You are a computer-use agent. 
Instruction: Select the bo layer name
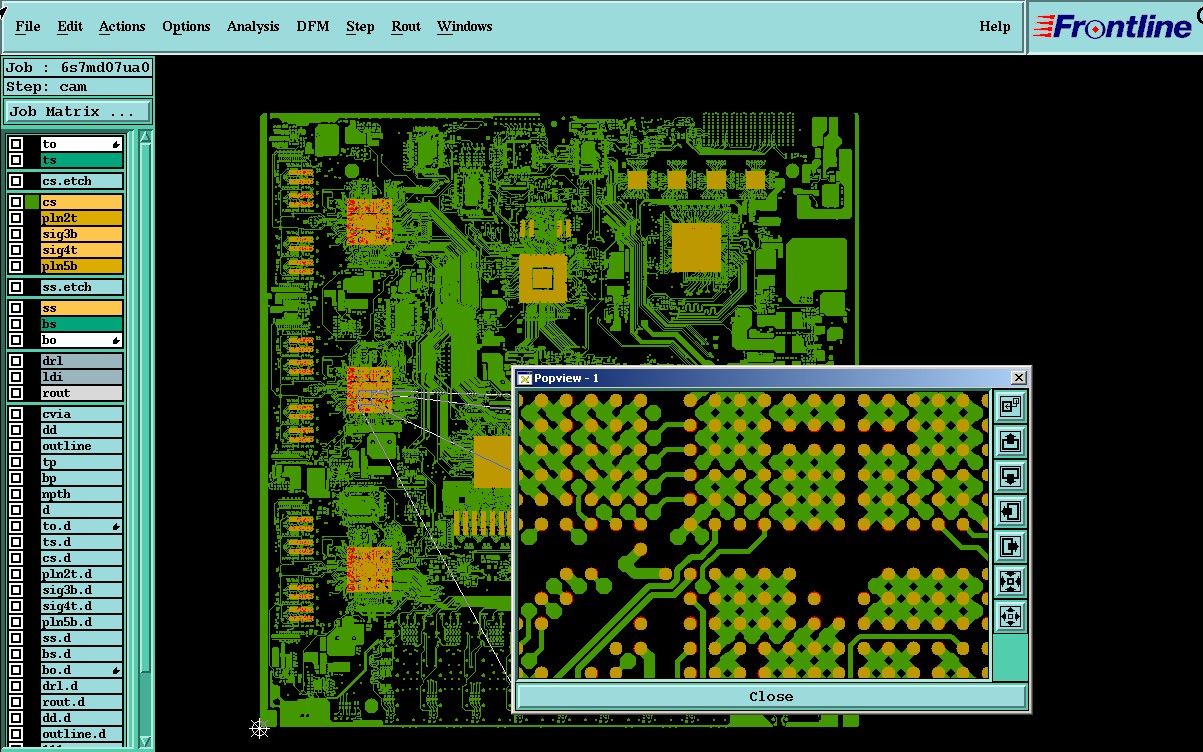[81, 340]
